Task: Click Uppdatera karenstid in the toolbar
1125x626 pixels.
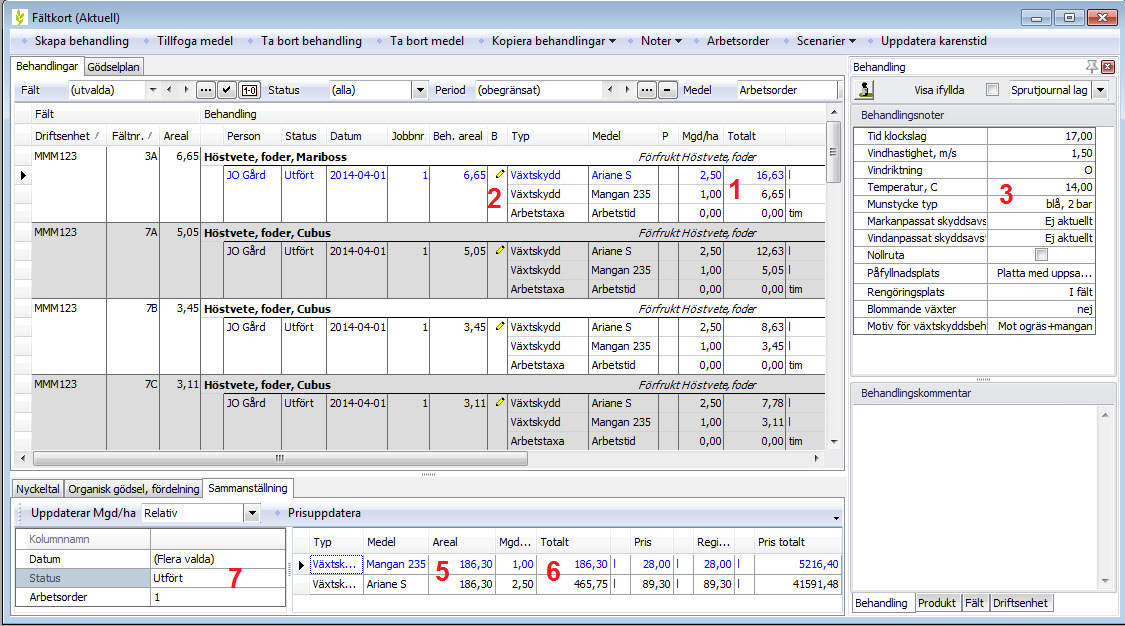Action: click(933, 41)
